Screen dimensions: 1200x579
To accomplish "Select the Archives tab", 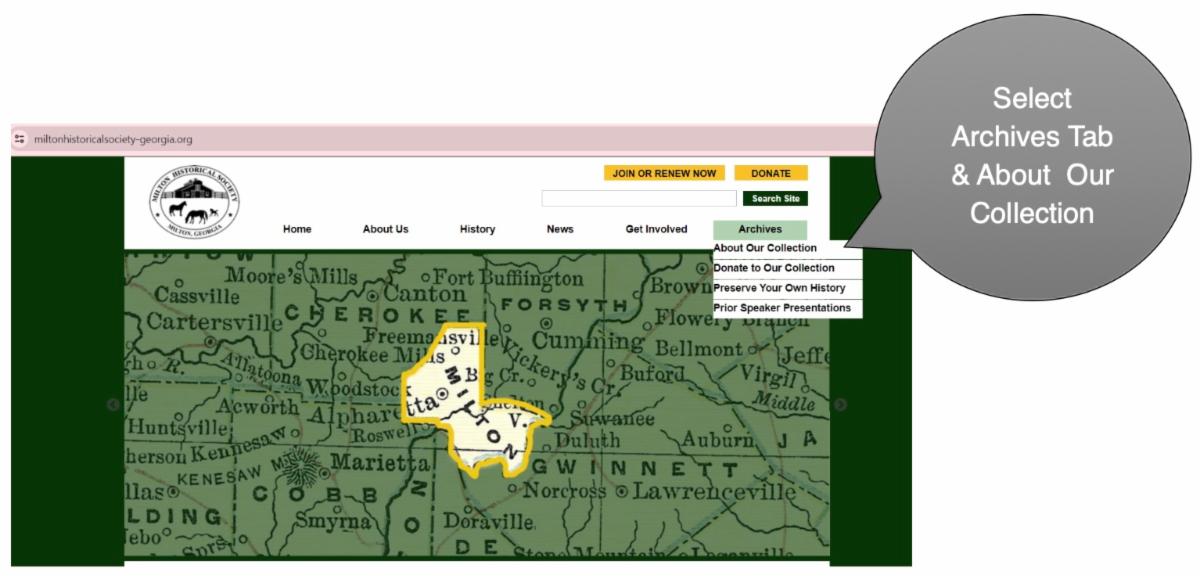I will point(760,229).
